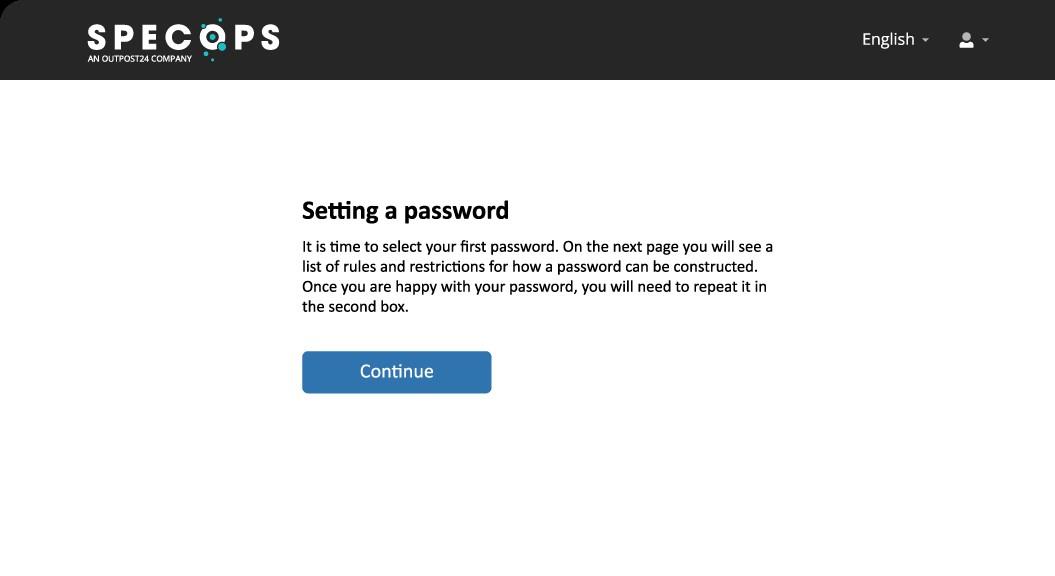This screenshot has height=576, width=1055.
Task: Expand the English language dropdown
Action: (x=895, y=40)
